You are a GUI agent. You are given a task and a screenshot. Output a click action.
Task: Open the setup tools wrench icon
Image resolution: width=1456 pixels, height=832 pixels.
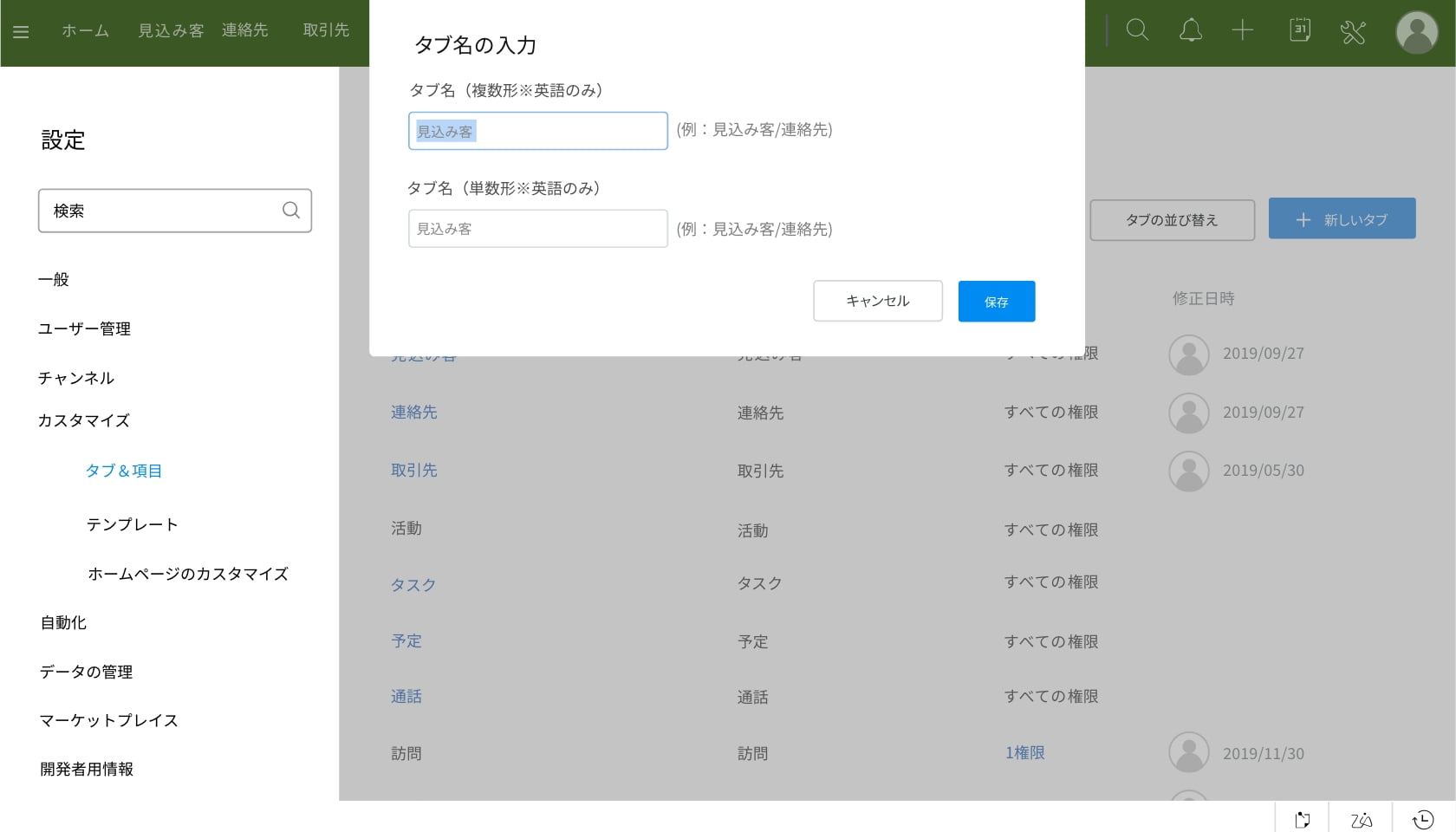click(x=1353, y=32)
